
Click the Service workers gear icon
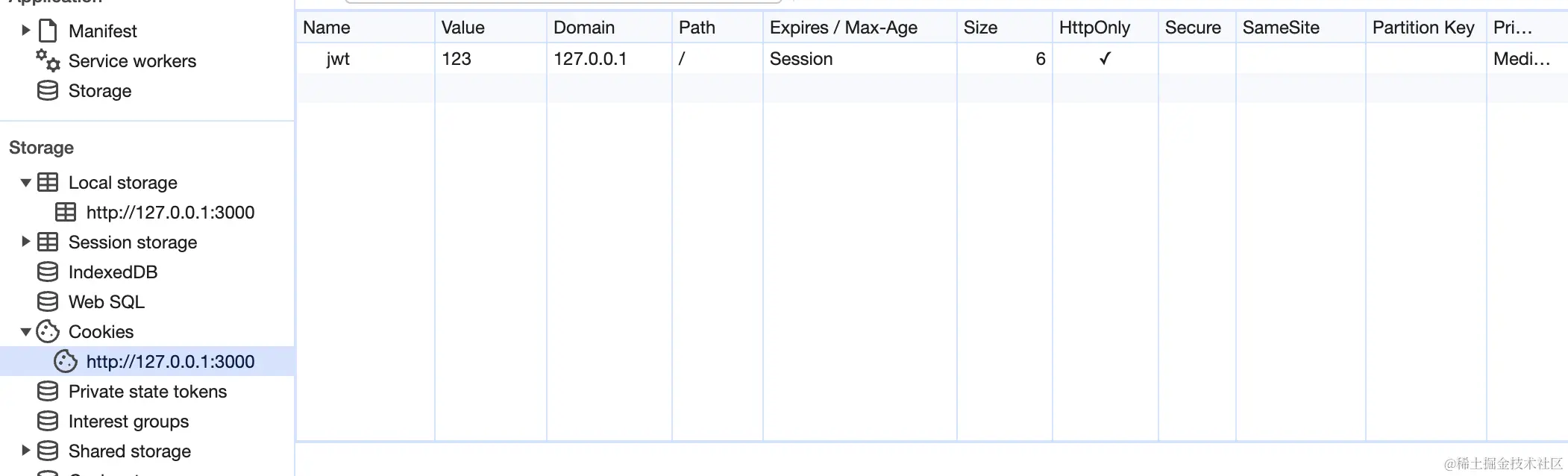[x=48, y=60]
